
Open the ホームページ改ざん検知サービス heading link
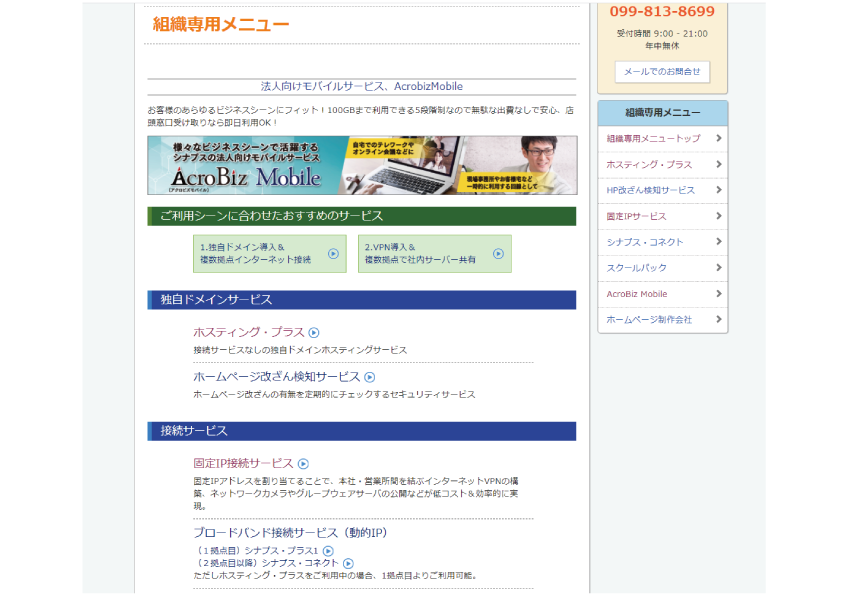pyautogui.click(x=277, y=377)
